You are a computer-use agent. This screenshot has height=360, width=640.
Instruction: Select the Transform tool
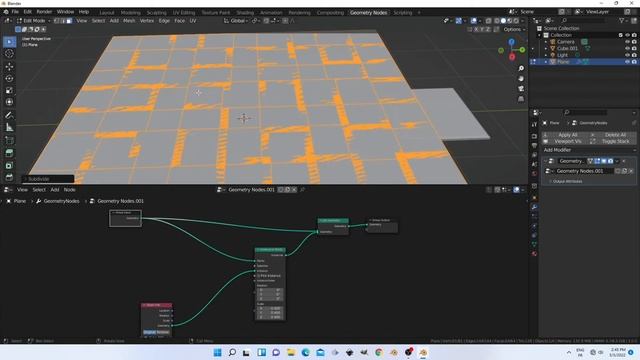click(9, 102)
